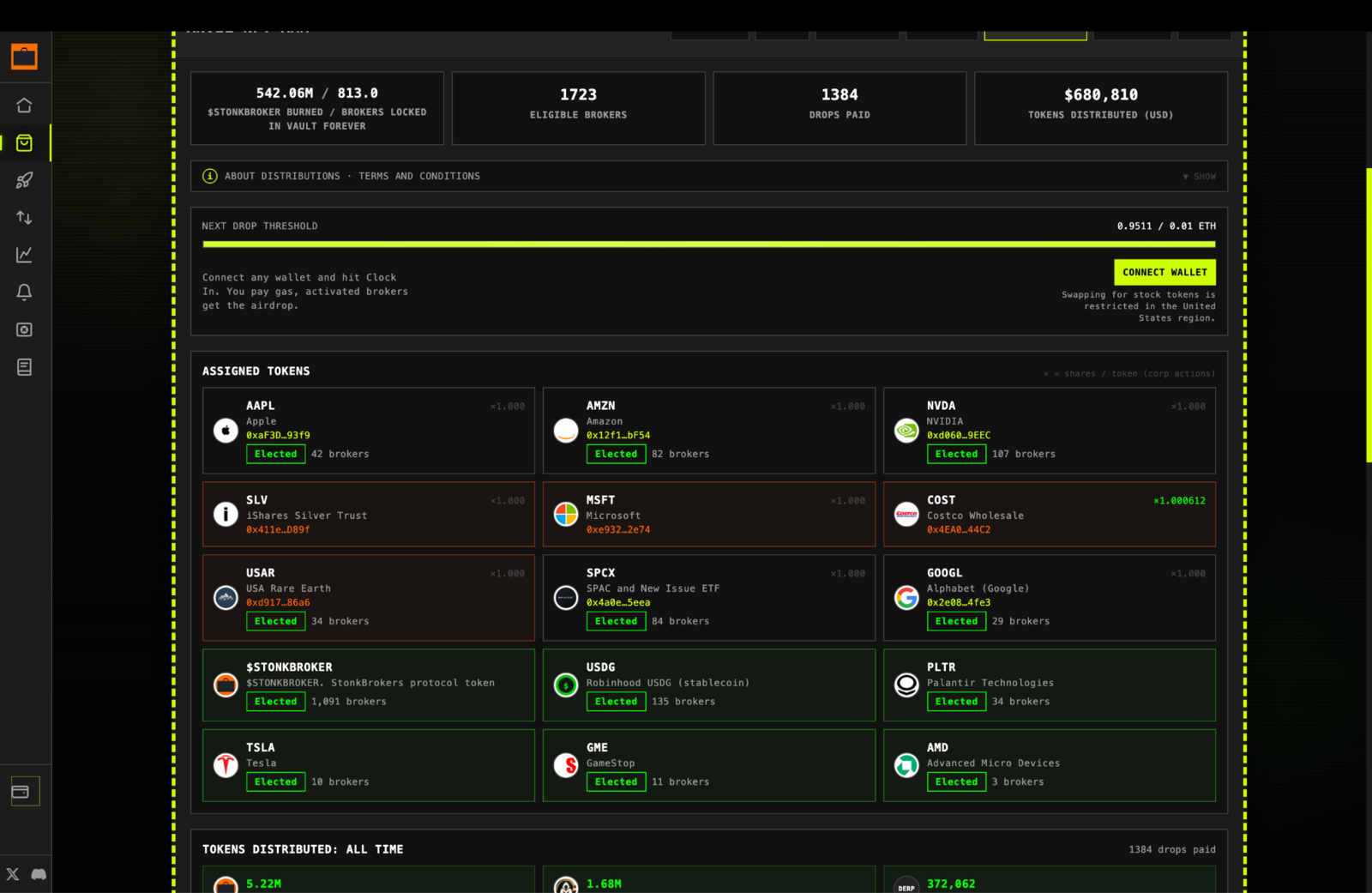Click the Amazon logo on the AMZN card
This screenshot has width=1372, height=893.
coord(566,430)
